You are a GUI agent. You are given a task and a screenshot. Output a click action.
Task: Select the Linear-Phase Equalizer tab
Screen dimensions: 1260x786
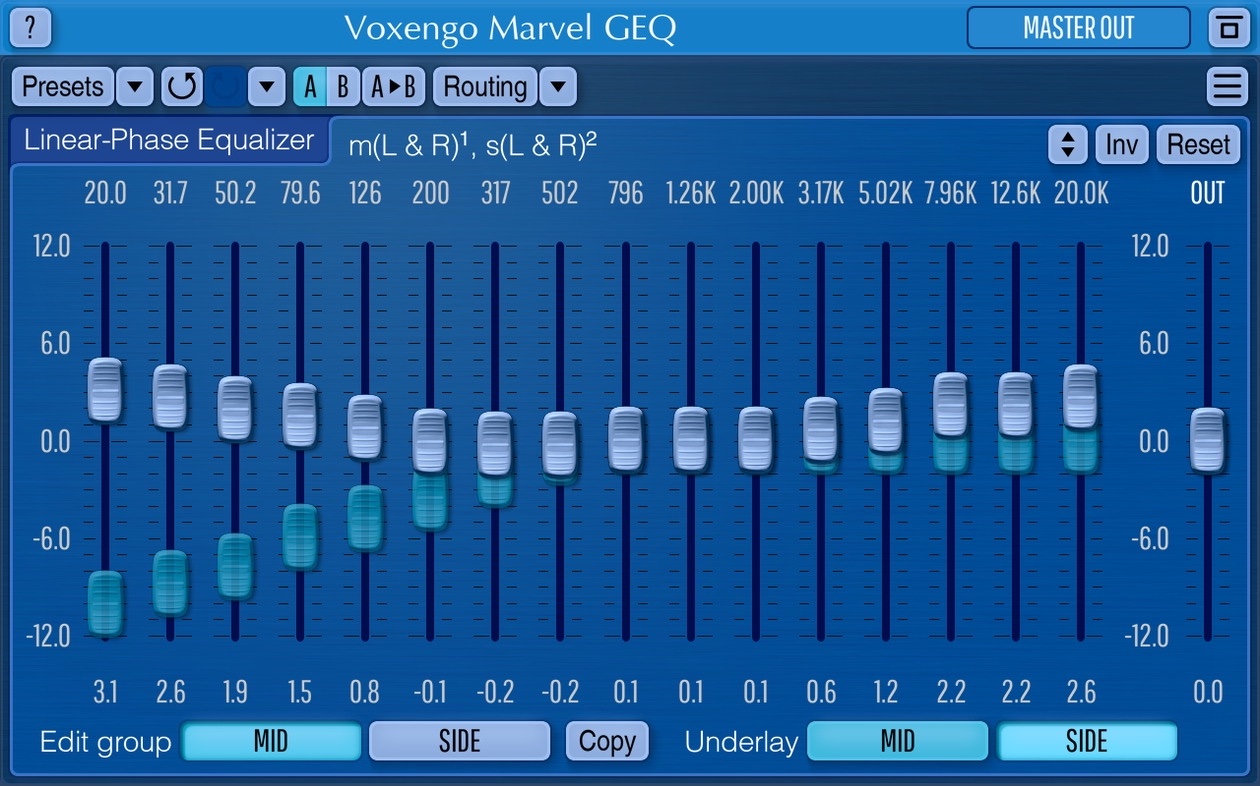click(169, 141)
